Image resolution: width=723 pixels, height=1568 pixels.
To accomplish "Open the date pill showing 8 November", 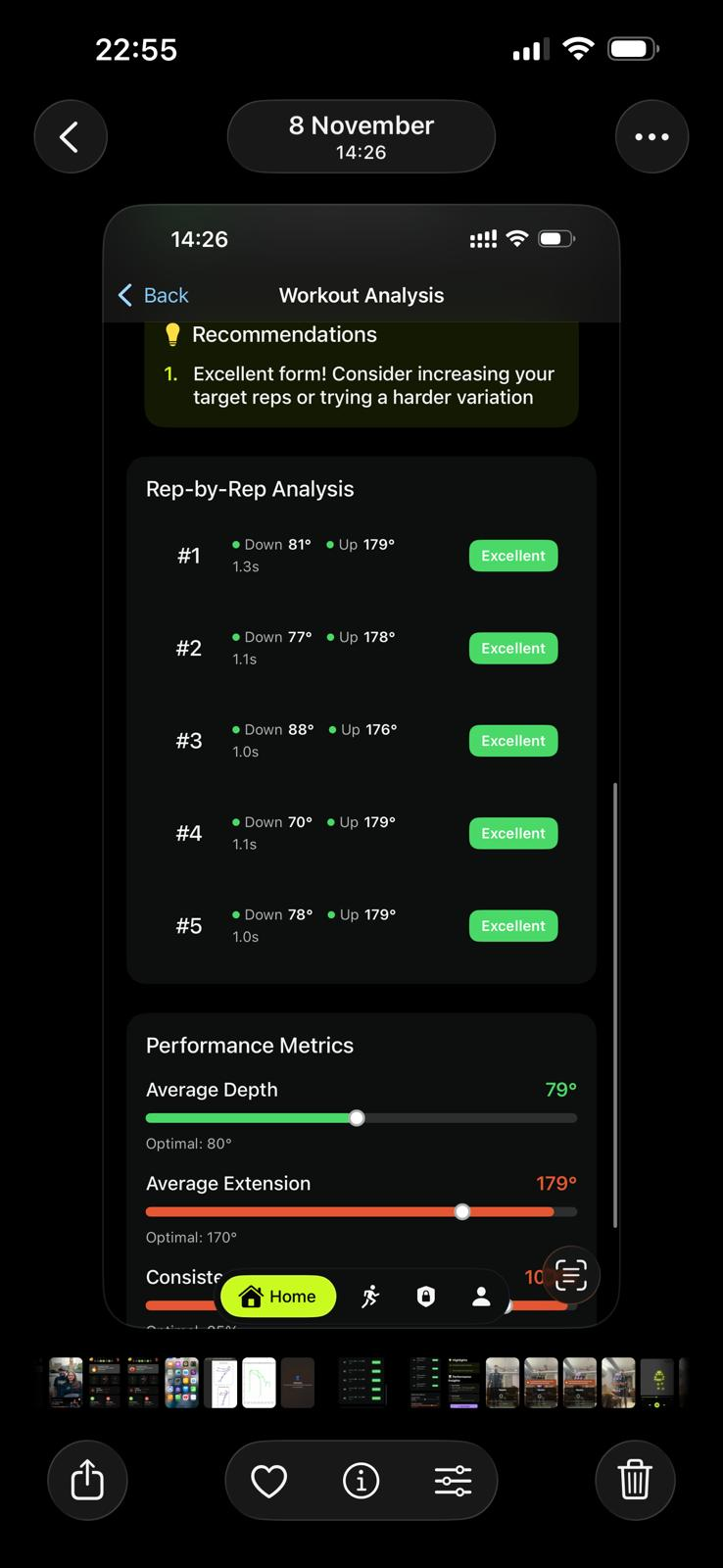I will pos(361,136).
